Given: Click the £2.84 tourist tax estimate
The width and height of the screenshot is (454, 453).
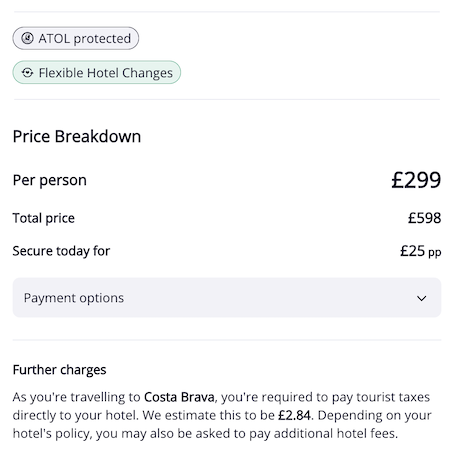Looking at the screenshot, I should pos(294,415).
